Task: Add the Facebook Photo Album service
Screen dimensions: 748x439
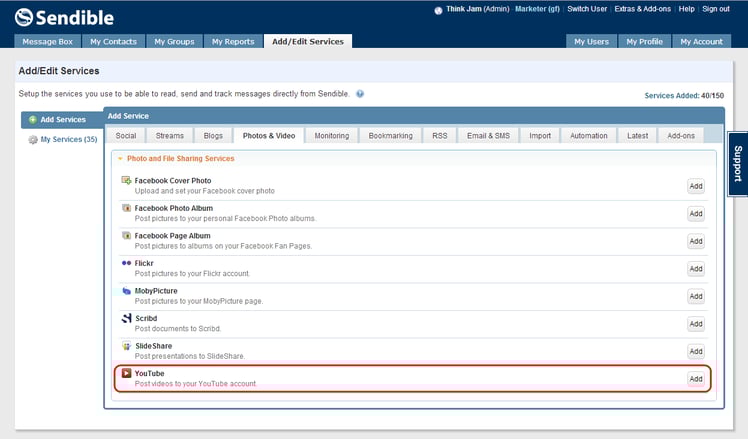Action: point(696,214)
